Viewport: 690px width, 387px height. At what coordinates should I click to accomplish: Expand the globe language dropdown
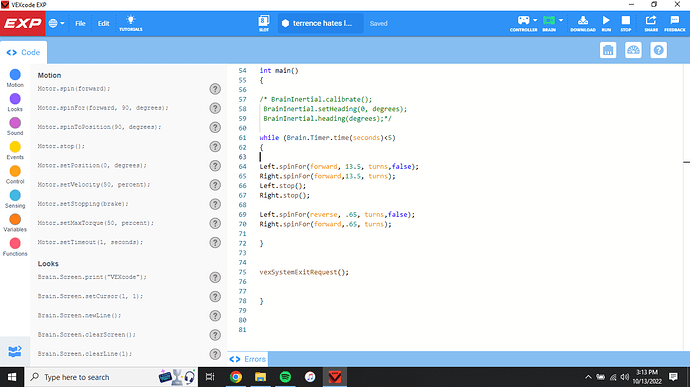(56, 23)
